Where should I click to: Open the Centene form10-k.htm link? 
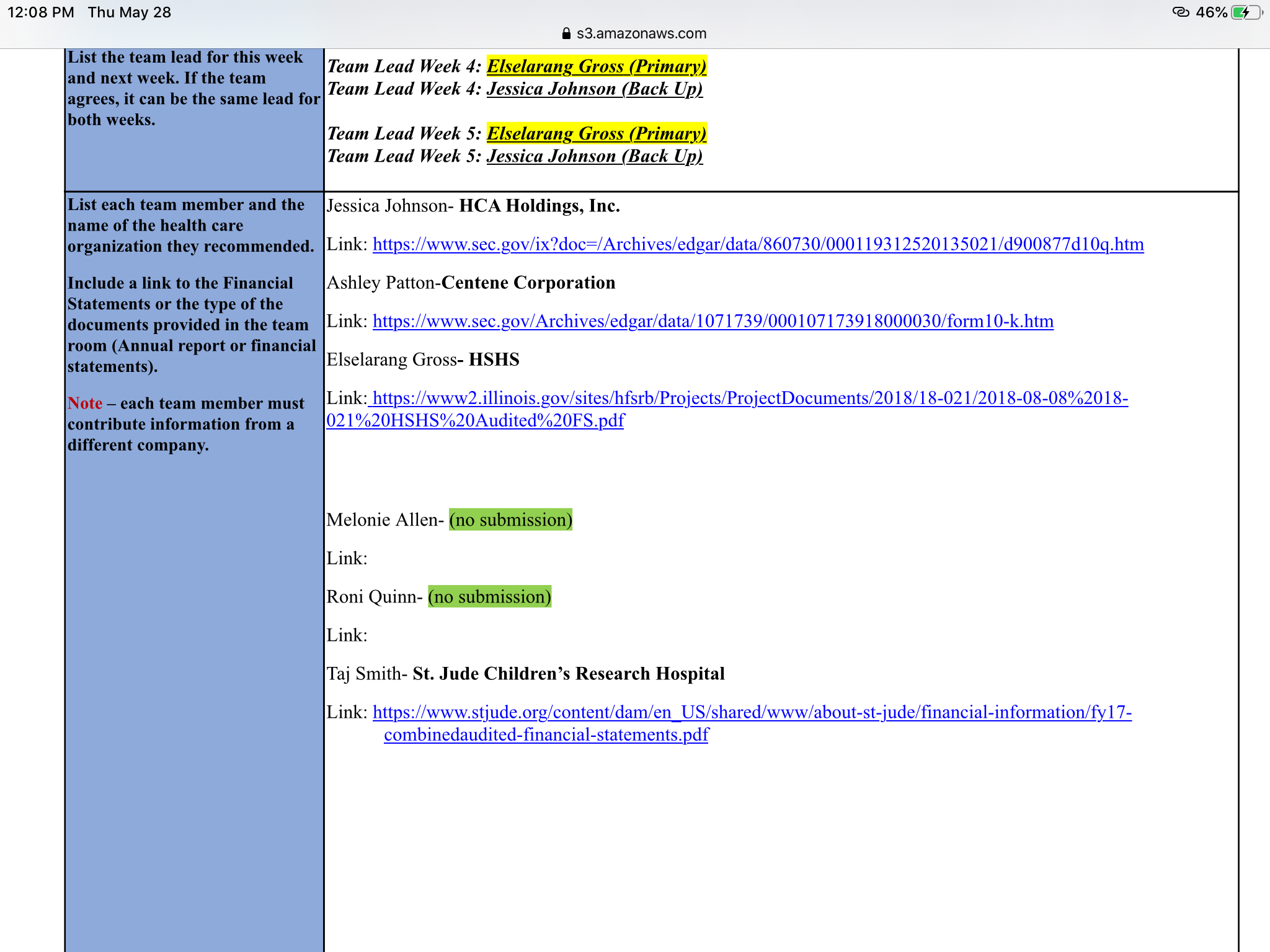tap(713, 321)
